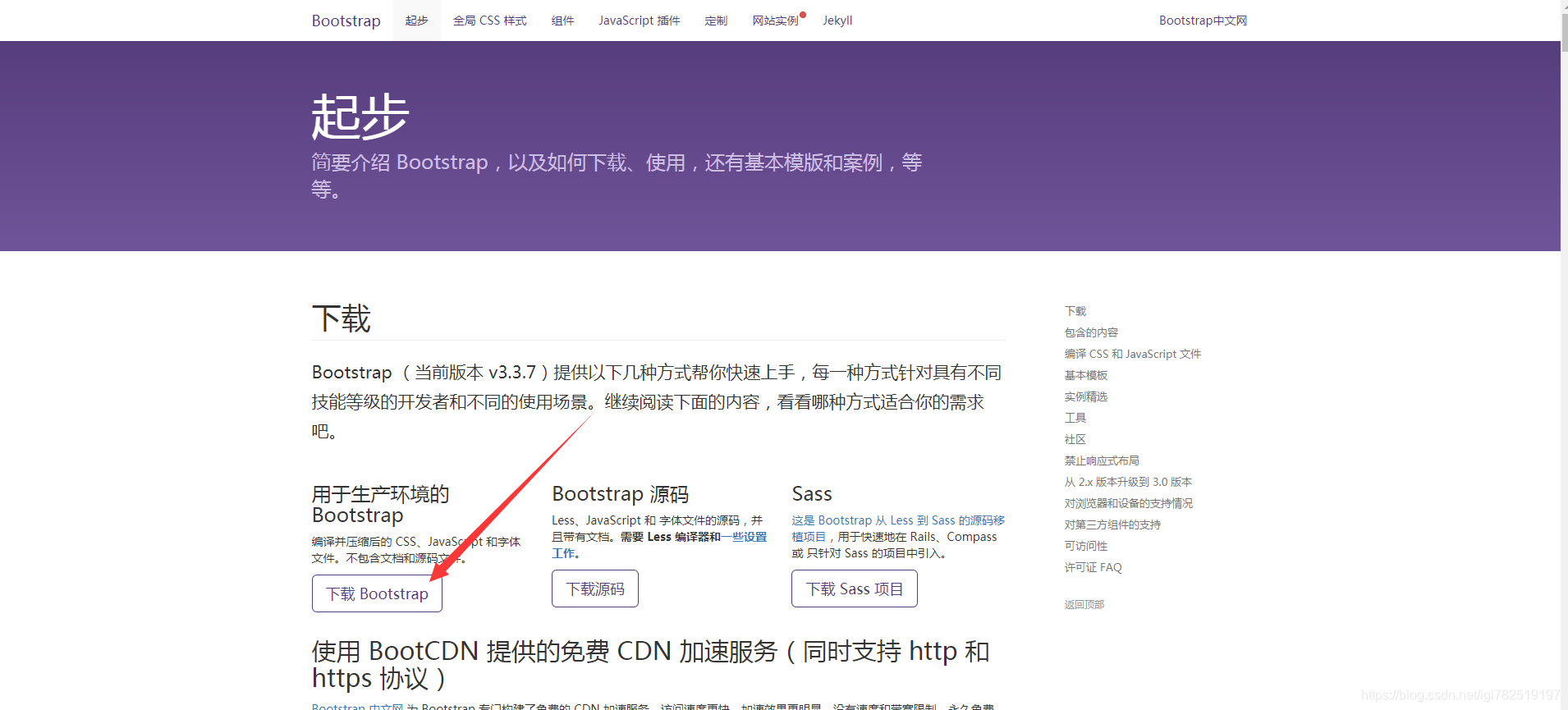Click the 起步 page title heading
This screenshot has height=710, width=1568.
(360, 116)
